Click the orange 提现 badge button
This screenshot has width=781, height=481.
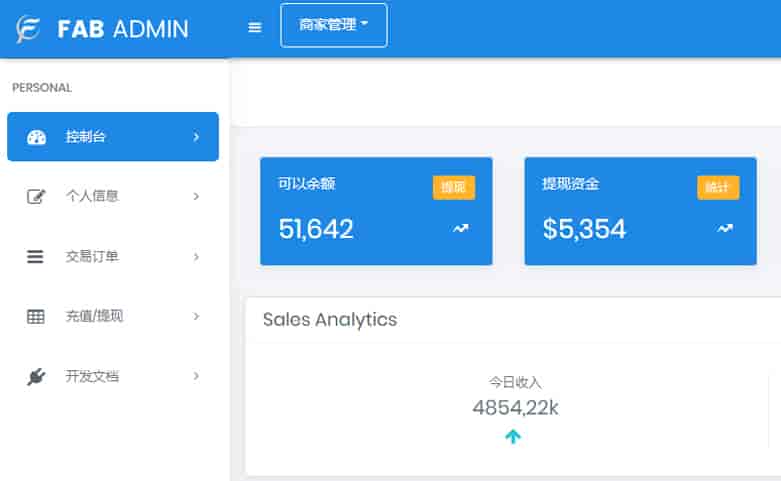[x=453, y=187]
